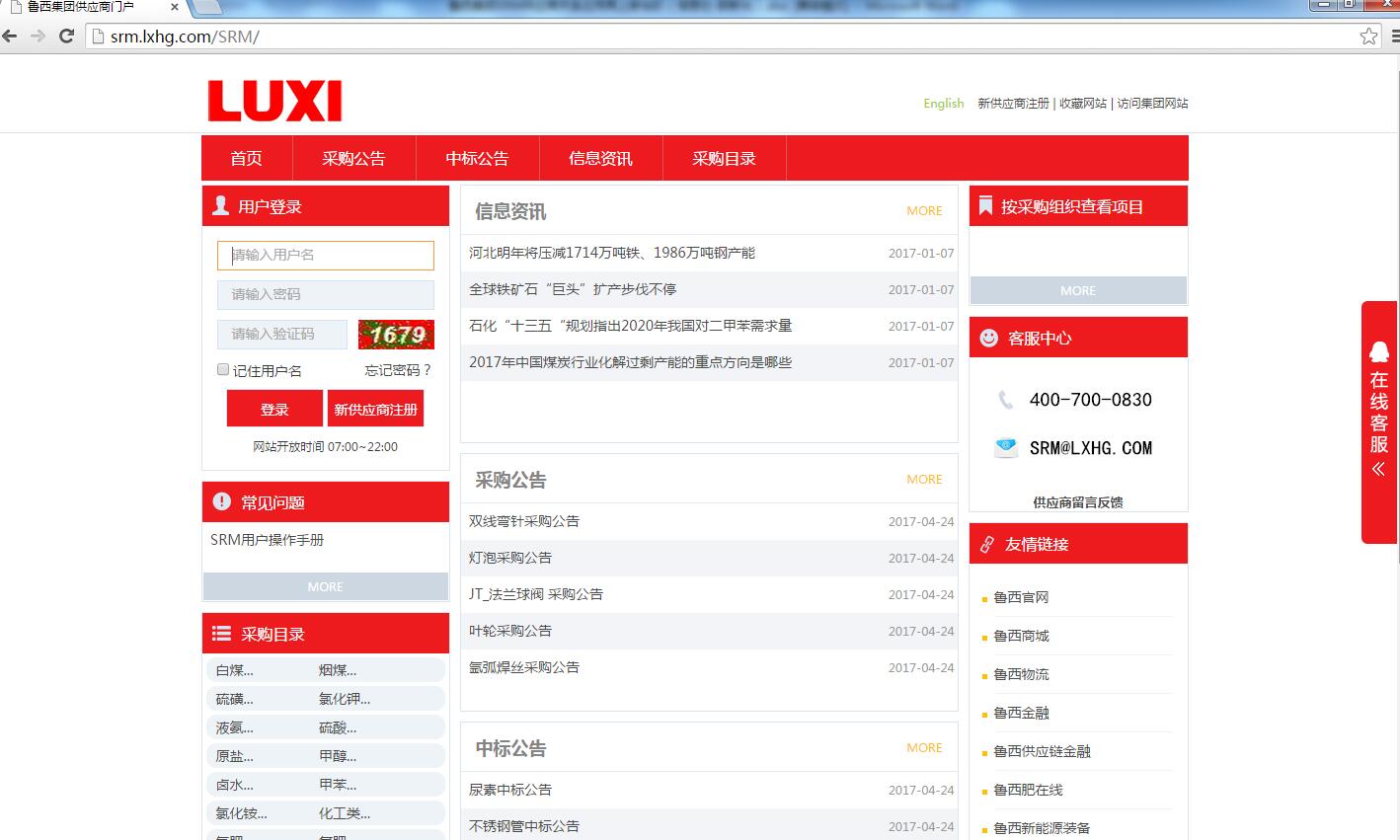Screen dimensions: 1400x840
Task: Click the browser reload icon
Action: [x=66, y=37]
